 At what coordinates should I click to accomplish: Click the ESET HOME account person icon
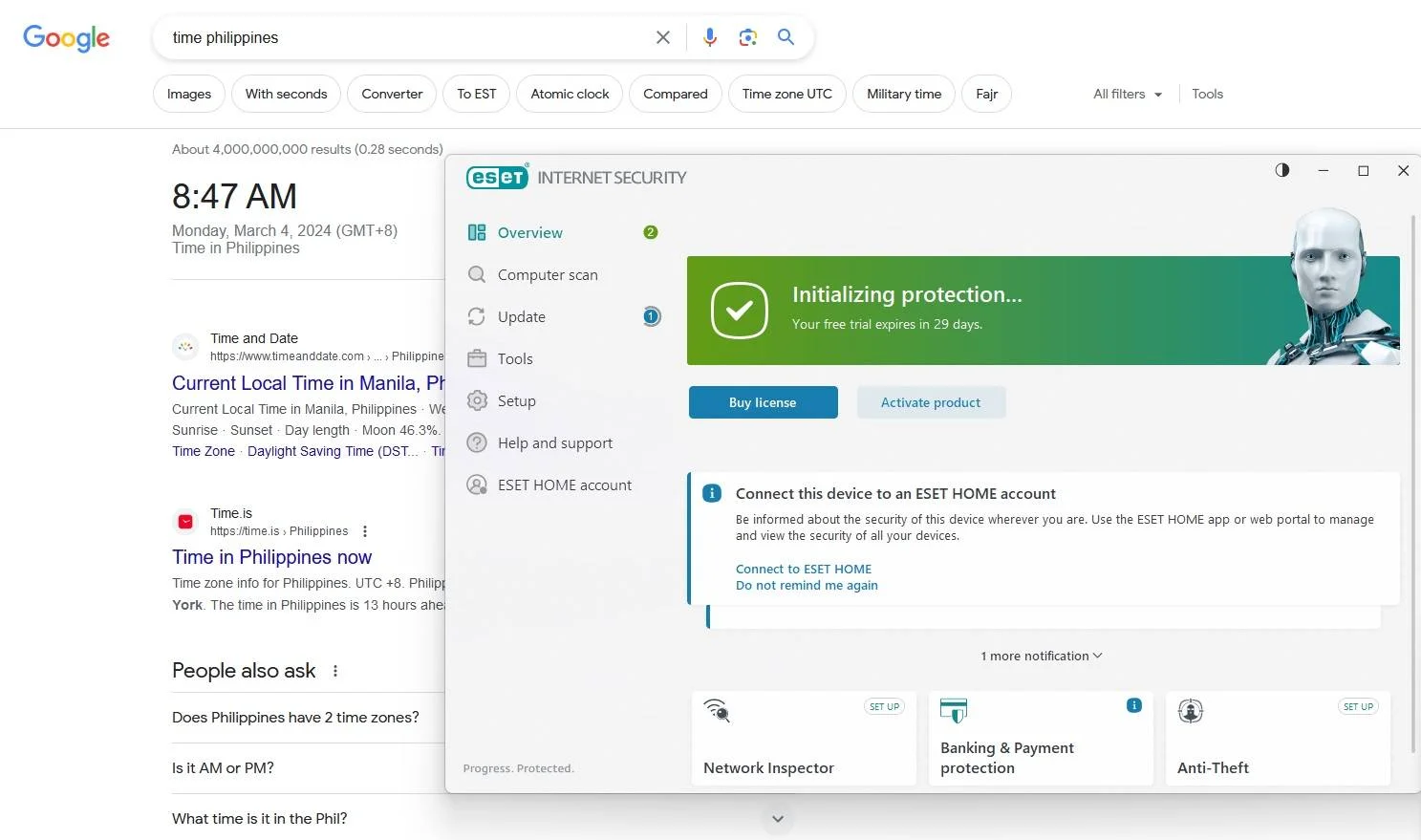(477, 485)
